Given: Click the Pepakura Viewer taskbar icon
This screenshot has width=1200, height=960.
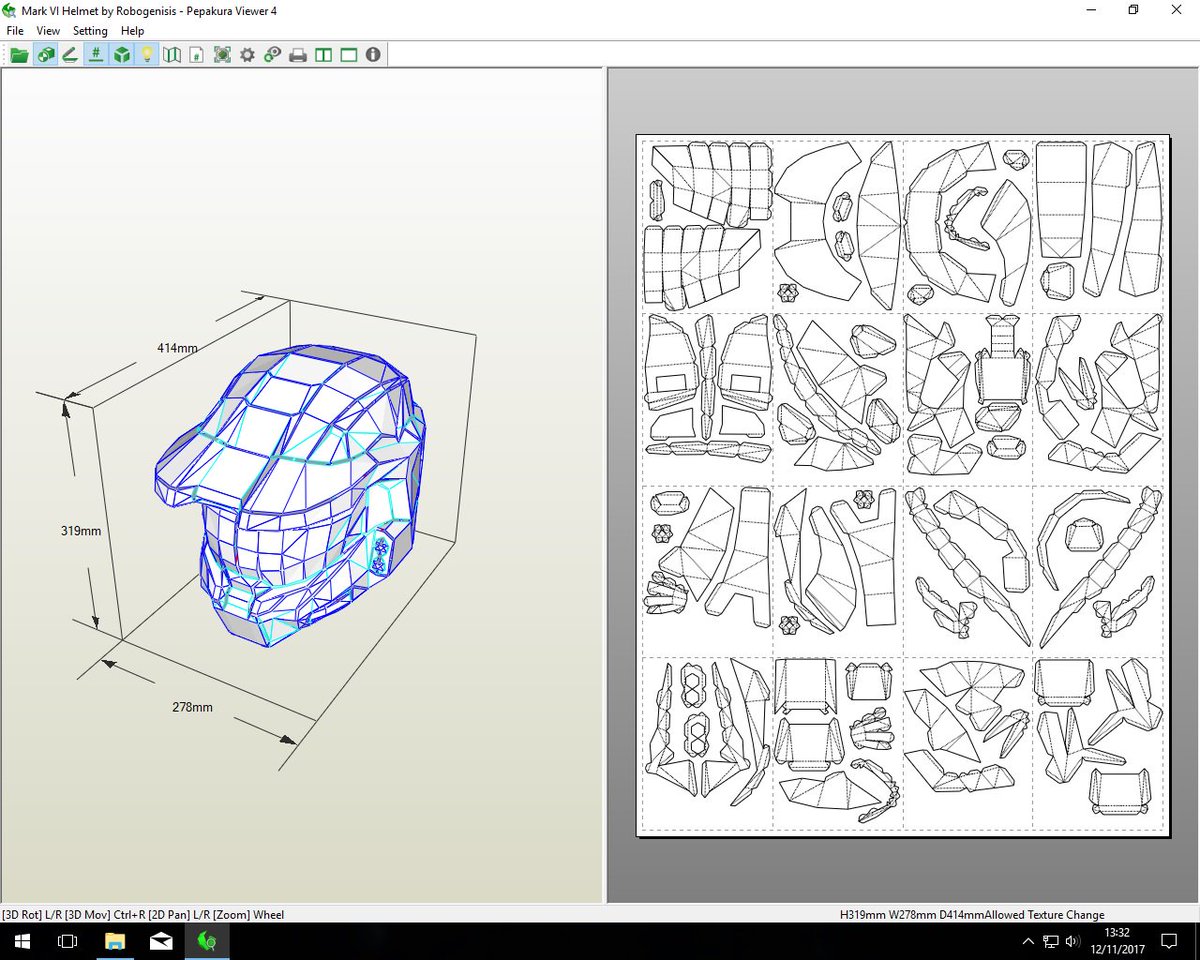Looking at the screenshot, I should point(207,941).
